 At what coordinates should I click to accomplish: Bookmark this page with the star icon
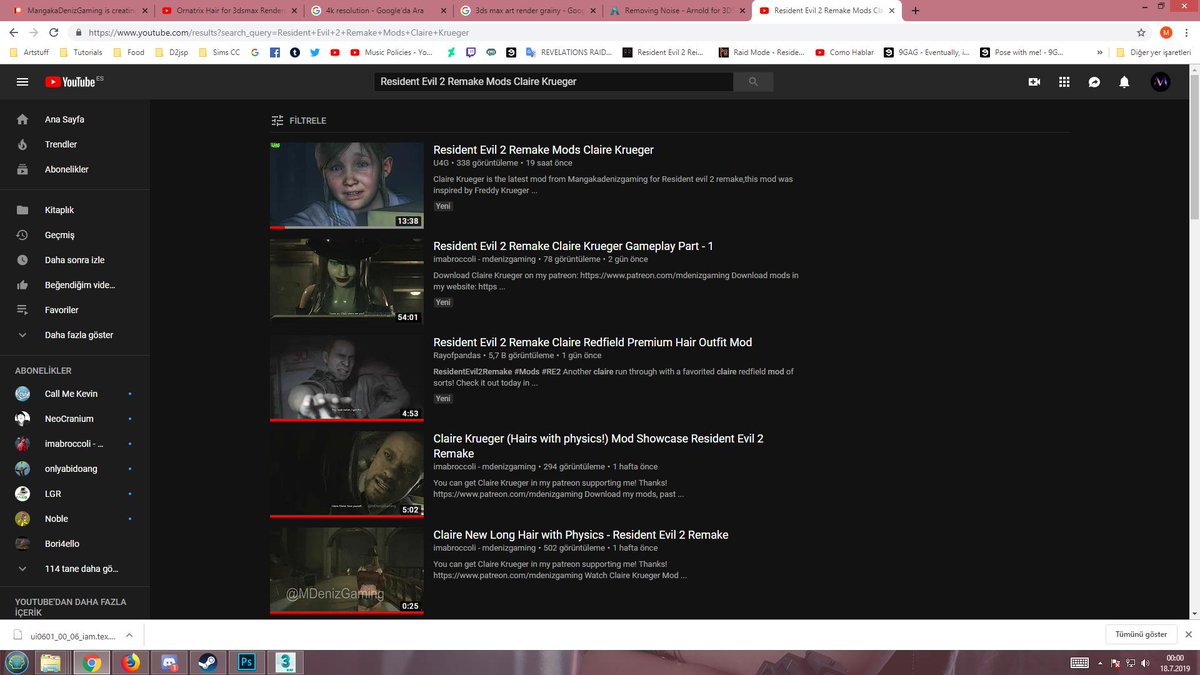[x=1141, y=32]
